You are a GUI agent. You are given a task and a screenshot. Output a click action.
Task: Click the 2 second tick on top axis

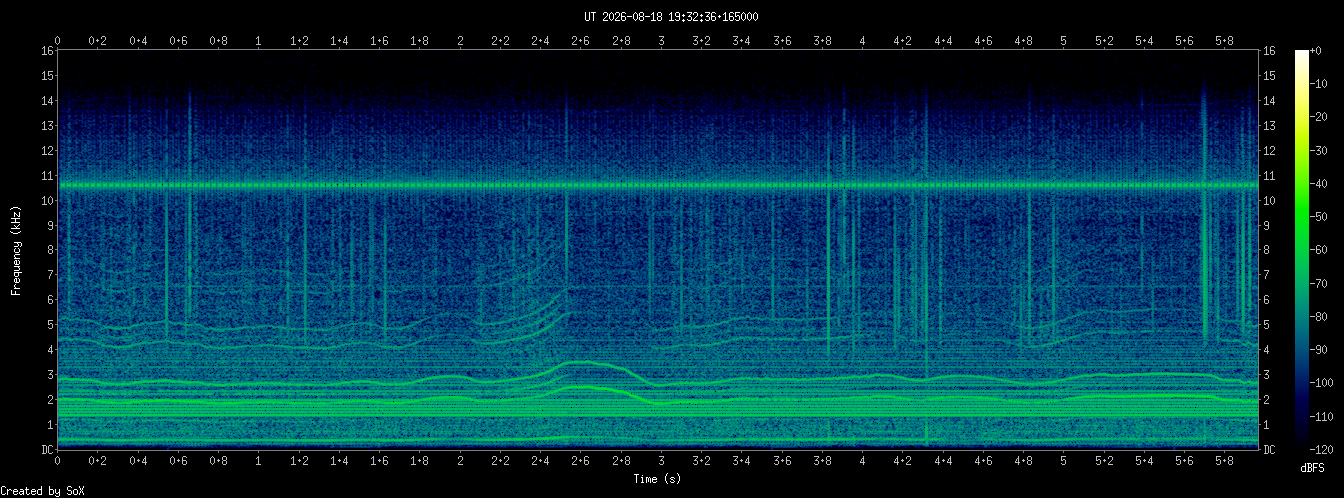460,40
